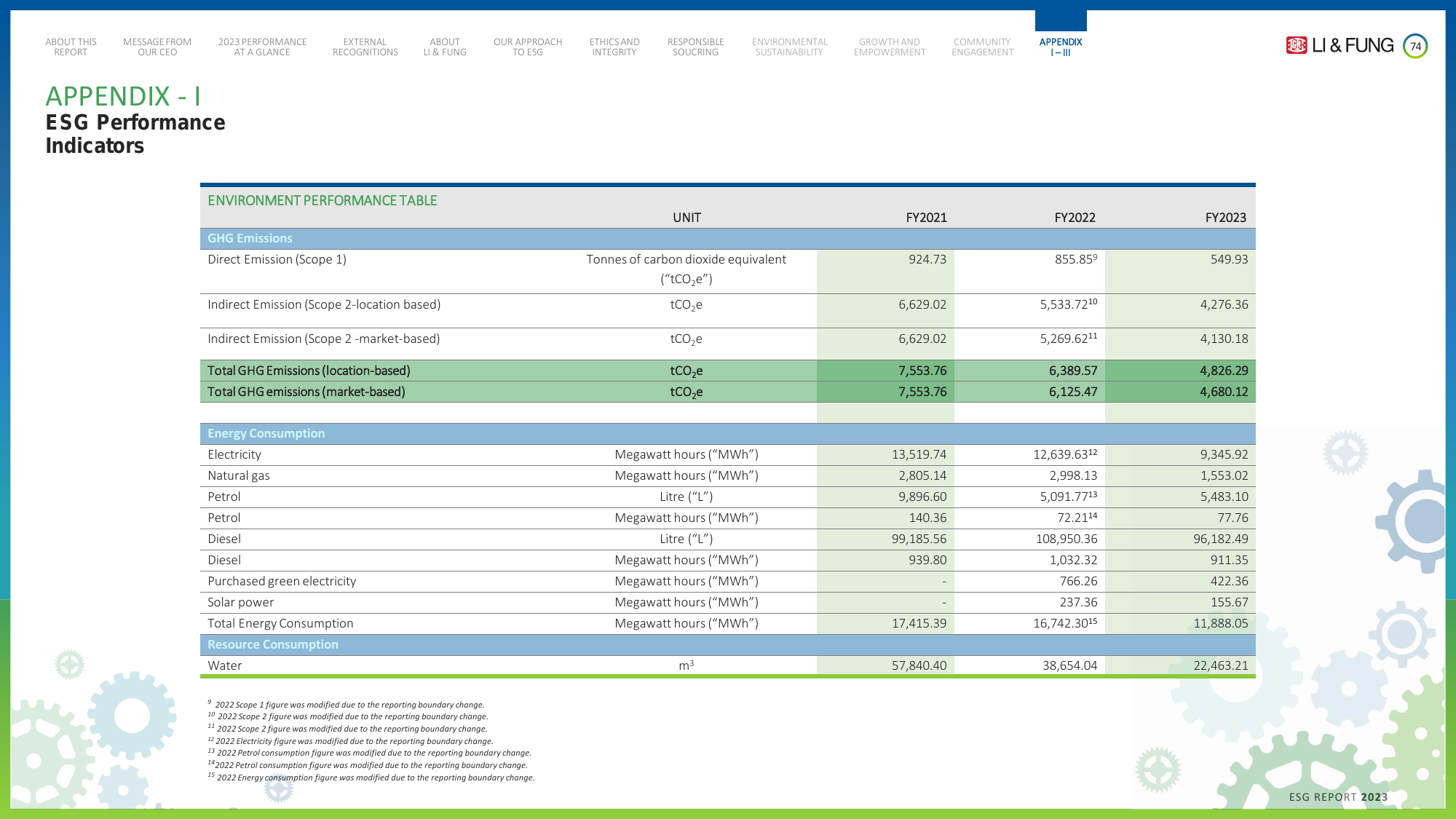Screen dimensions: 1456x819
Task: Click Total Energy Consumption row label
Action: tap(280, 623)
